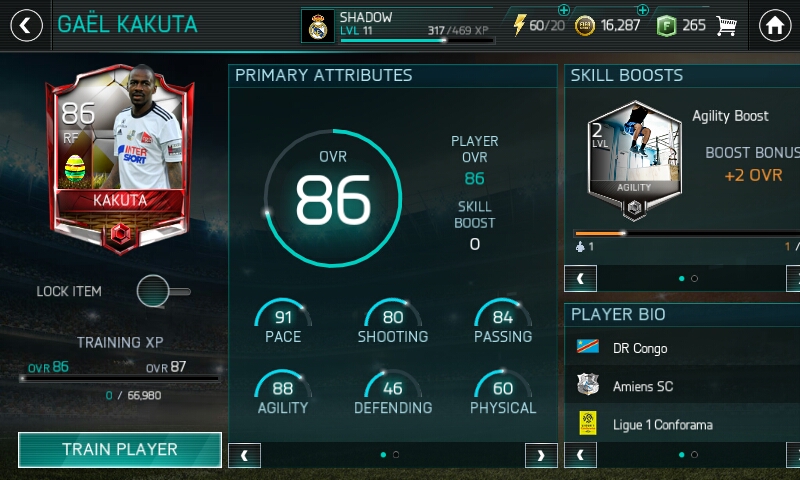Open the store shopping cart
The width and height of the screenshot is (800, 480).
726,26
